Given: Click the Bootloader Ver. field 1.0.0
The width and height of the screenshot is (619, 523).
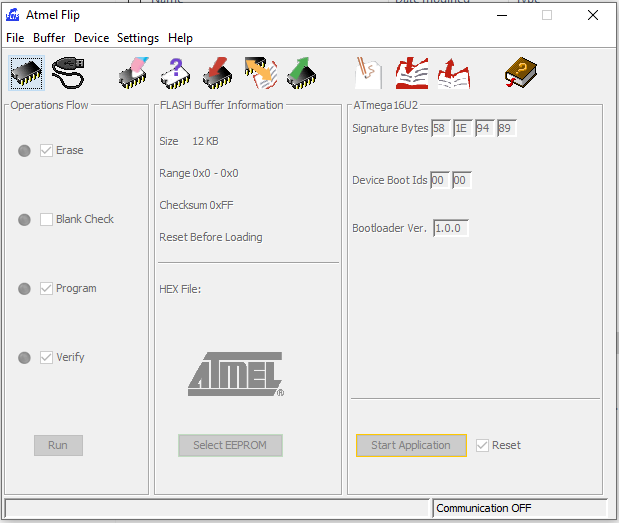Looking at the screenshot, I should point(451,228).
